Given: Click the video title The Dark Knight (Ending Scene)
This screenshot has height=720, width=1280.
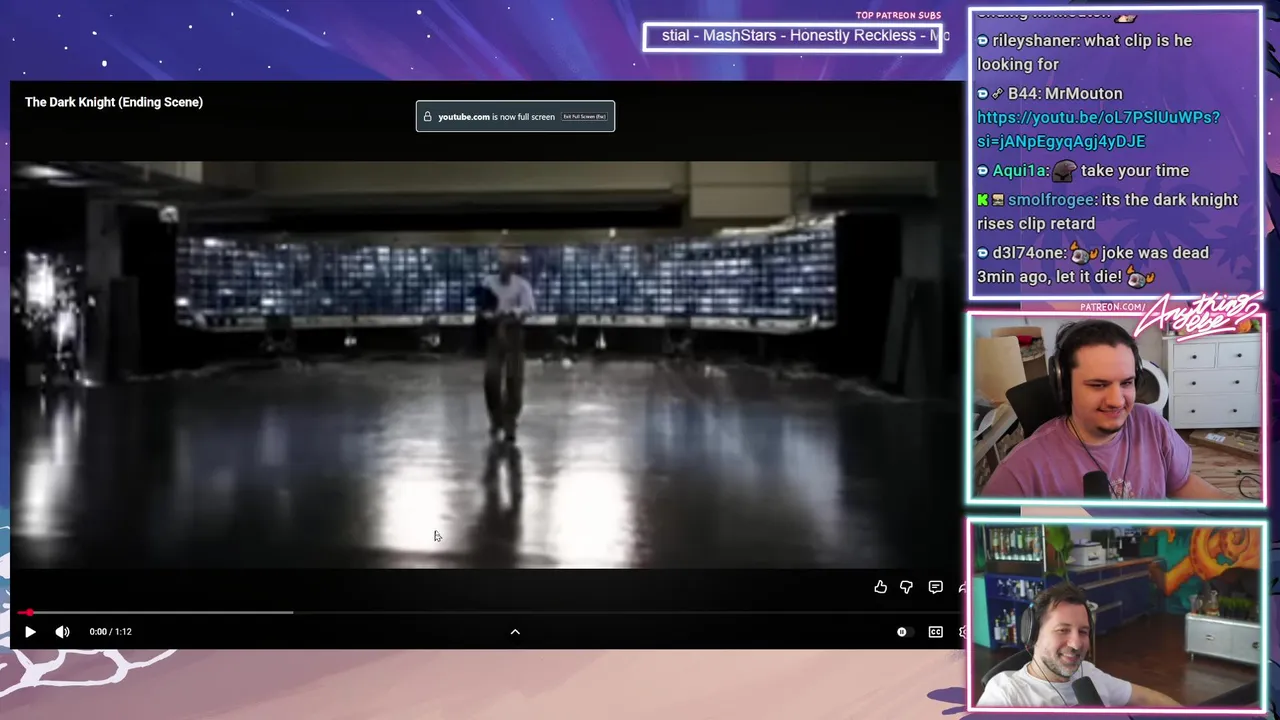Looking at the screenshot, I should [x=114, y=102].
